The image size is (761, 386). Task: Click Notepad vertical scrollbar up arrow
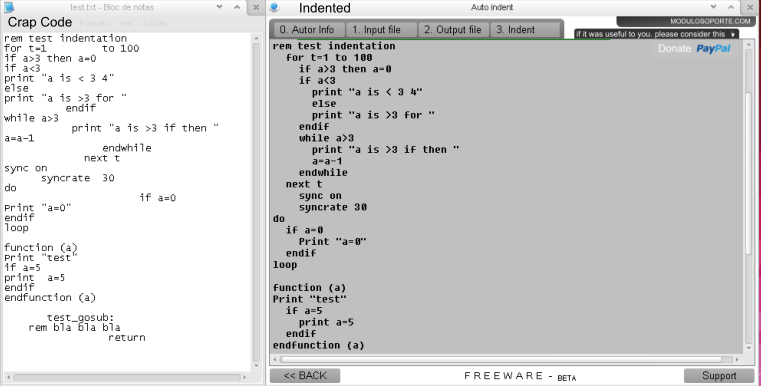[x=256, y=38]
